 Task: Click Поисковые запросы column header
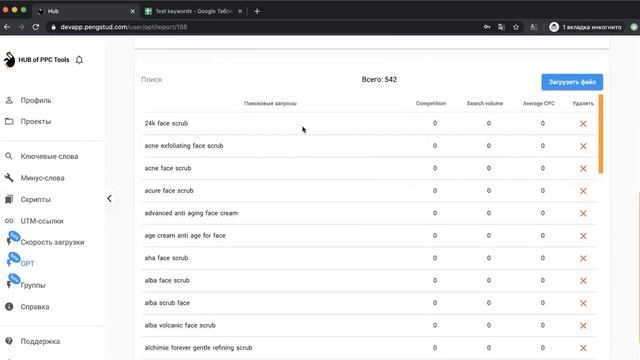point(270,103)
